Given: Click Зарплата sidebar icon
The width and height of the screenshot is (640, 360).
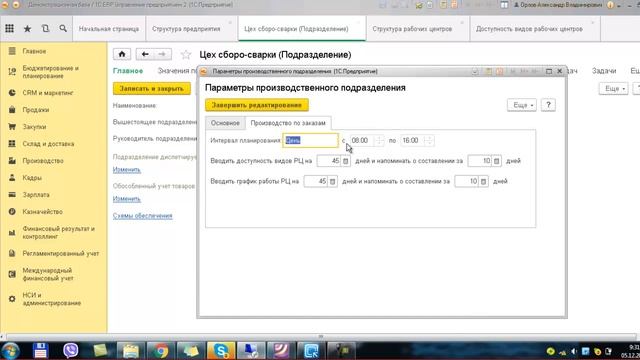Looking at the screenshot, I should (x=12, y=195).
